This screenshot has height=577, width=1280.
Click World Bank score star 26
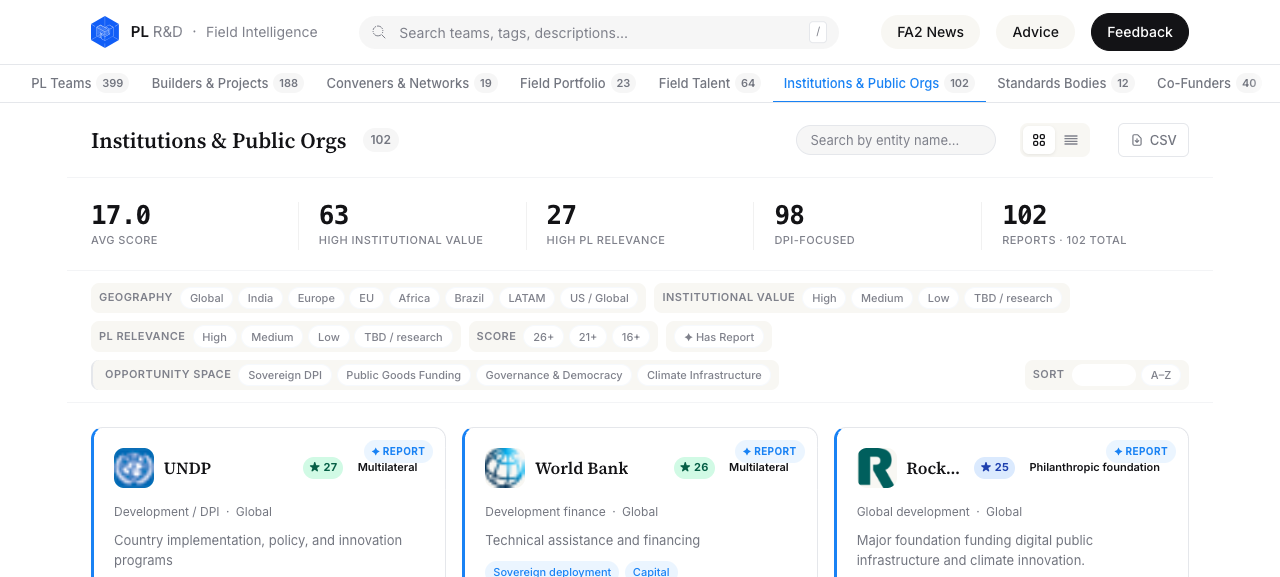694,467
